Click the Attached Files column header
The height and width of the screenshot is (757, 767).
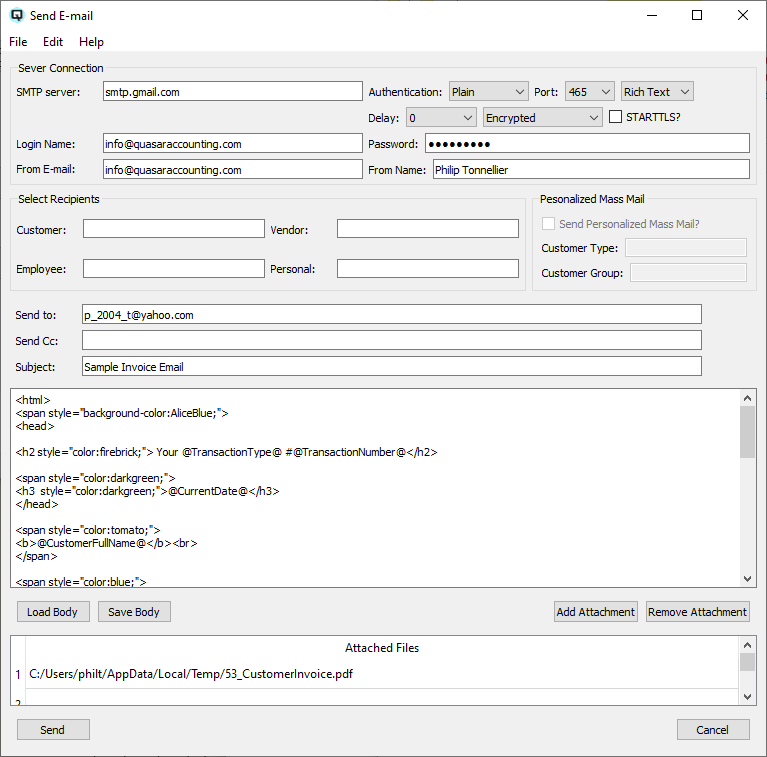[x=382, y=648]
